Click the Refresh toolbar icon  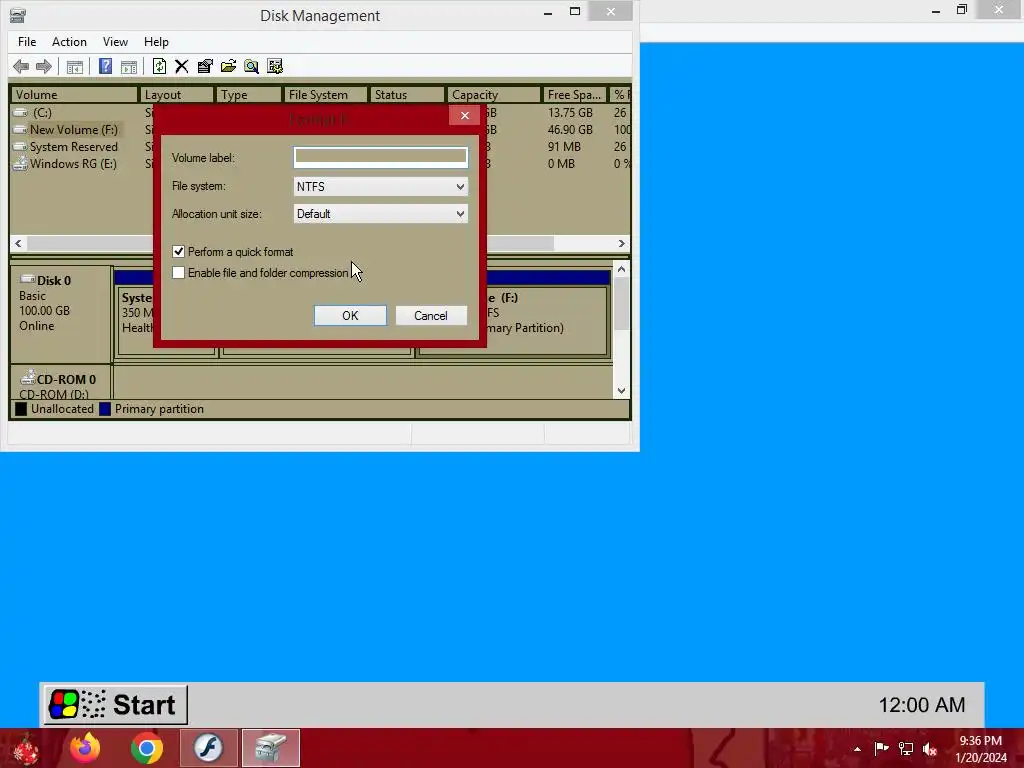point(159,66)
